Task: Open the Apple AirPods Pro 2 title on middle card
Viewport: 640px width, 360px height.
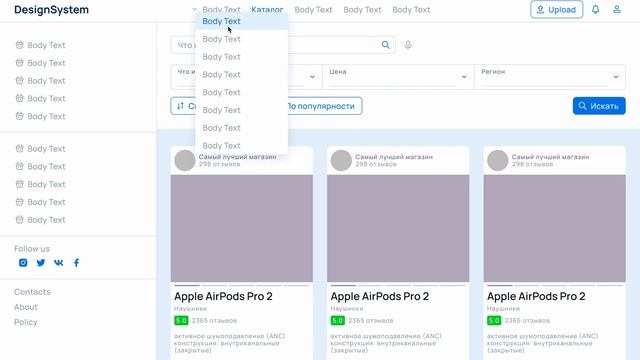Action: [380, 296]
